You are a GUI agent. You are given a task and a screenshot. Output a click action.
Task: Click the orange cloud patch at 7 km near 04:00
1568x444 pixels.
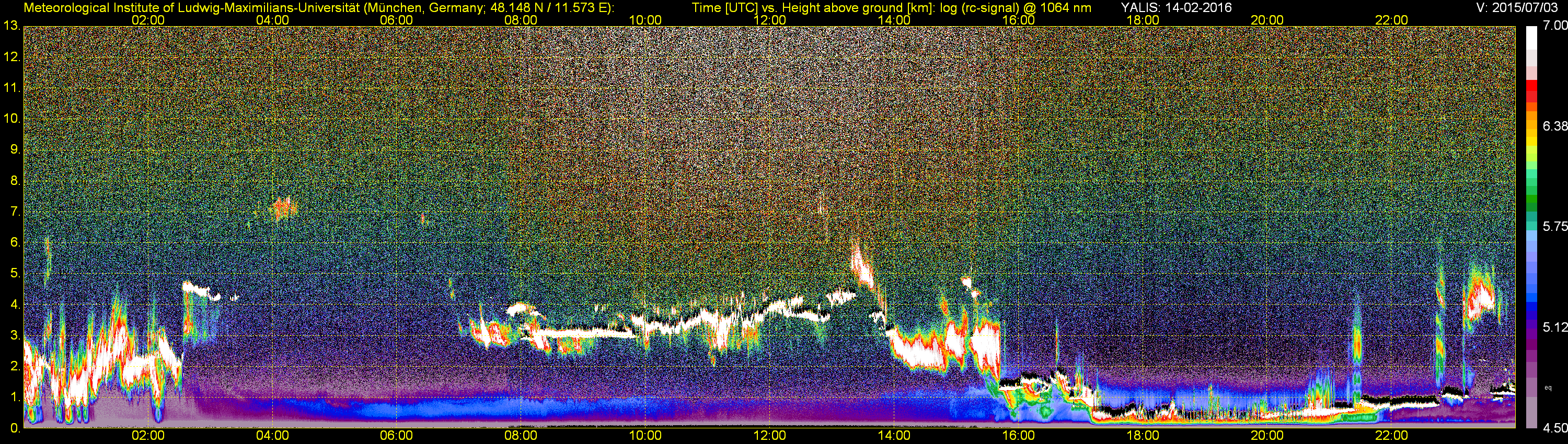[x=284, y=208]
